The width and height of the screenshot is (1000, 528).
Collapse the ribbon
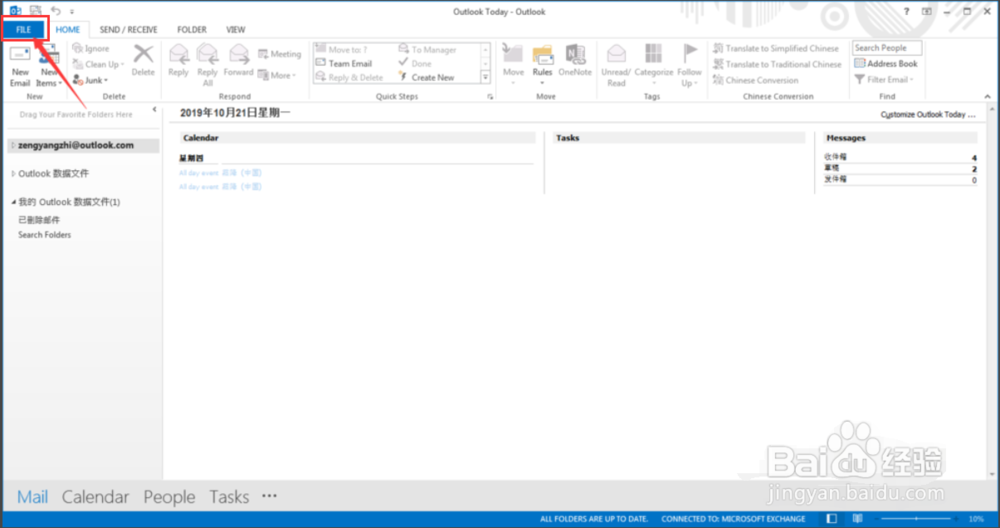coord(987,97)
